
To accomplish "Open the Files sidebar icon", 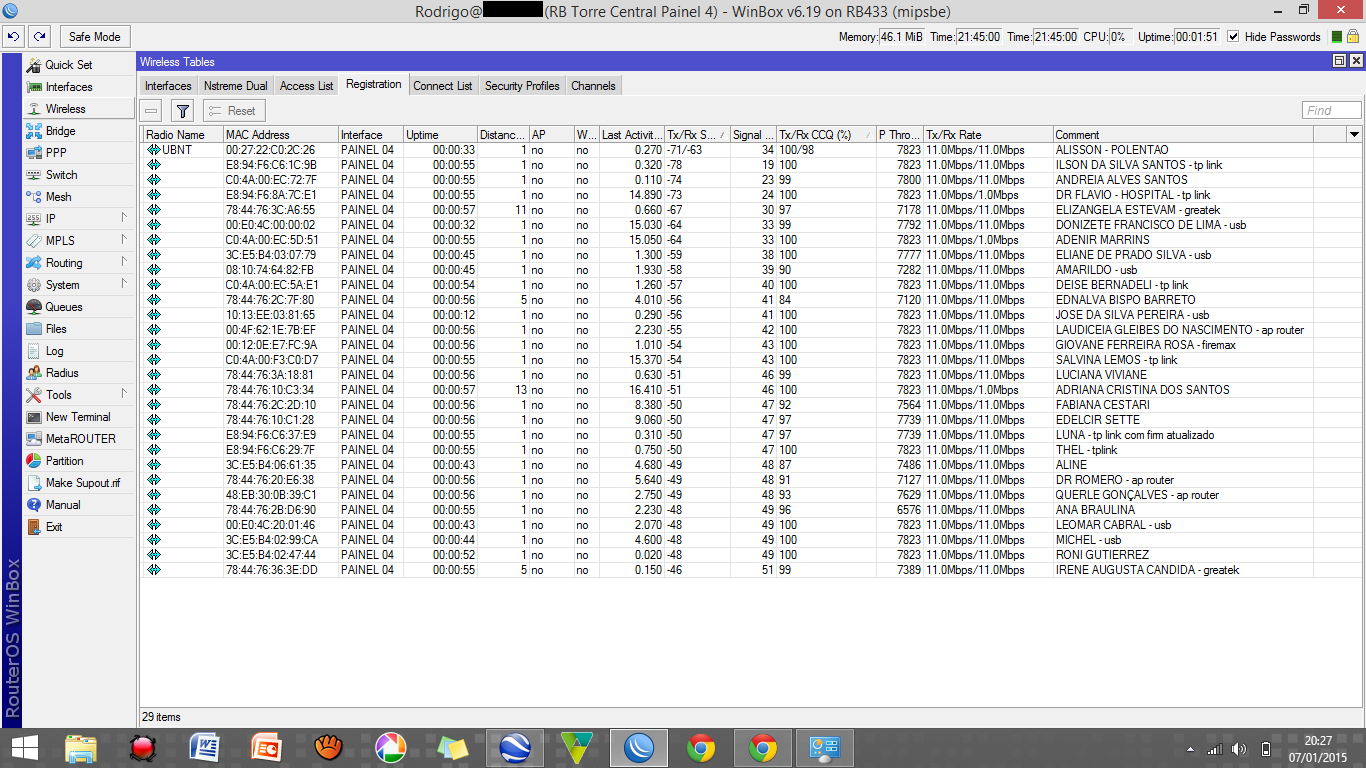I will (x=34, y=329).
